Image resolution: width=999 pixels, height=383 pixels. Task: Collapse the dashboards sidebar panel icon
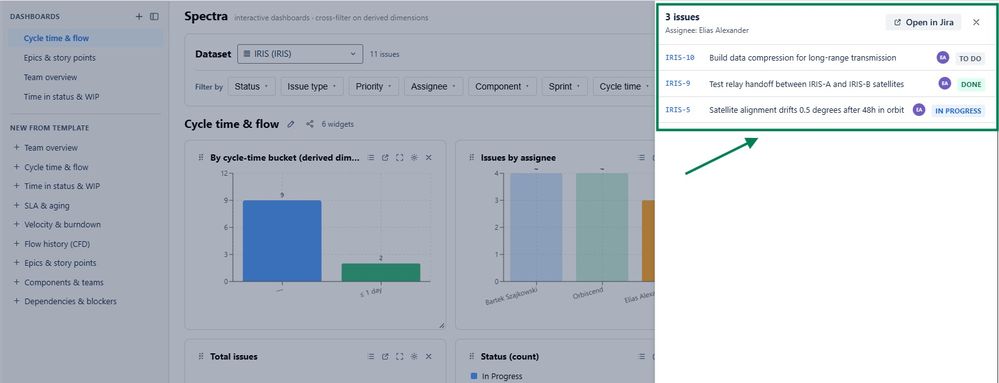pyautogui.click(x=154, y=17)
